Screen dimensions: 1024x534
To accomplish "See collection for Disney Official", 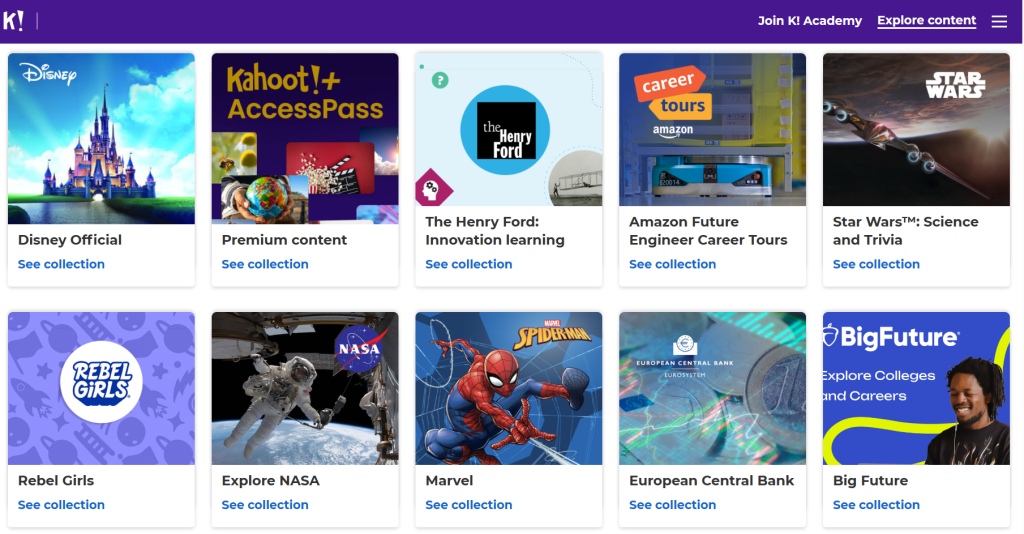I will pos(61,264).
